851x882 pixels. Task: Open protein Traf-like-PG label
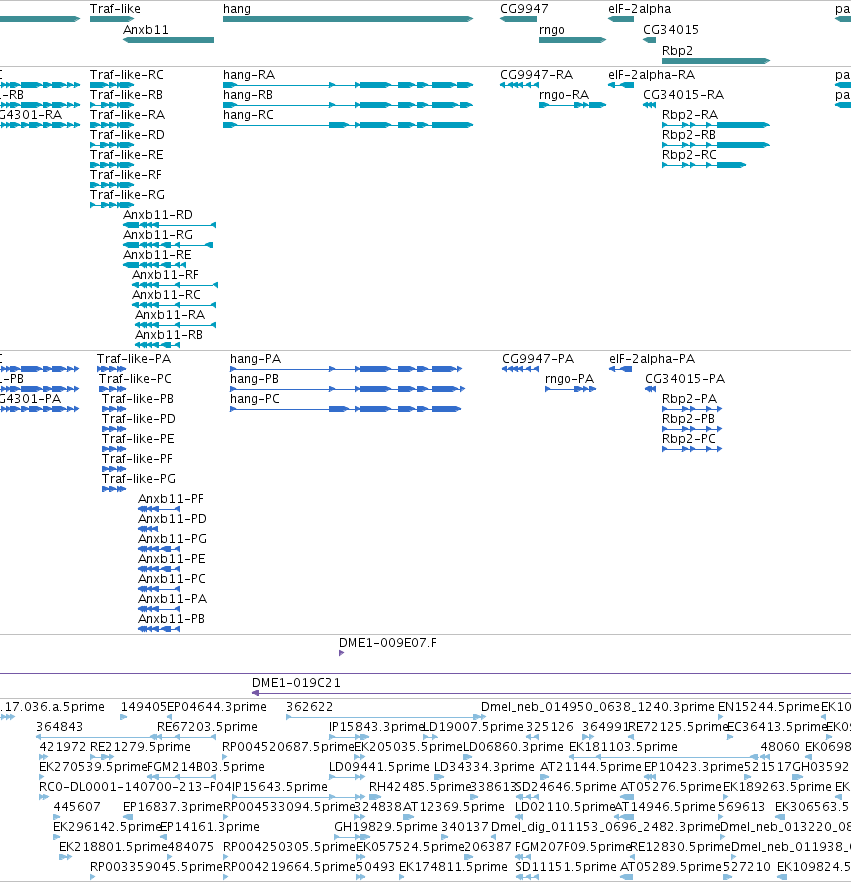point(139,479)
